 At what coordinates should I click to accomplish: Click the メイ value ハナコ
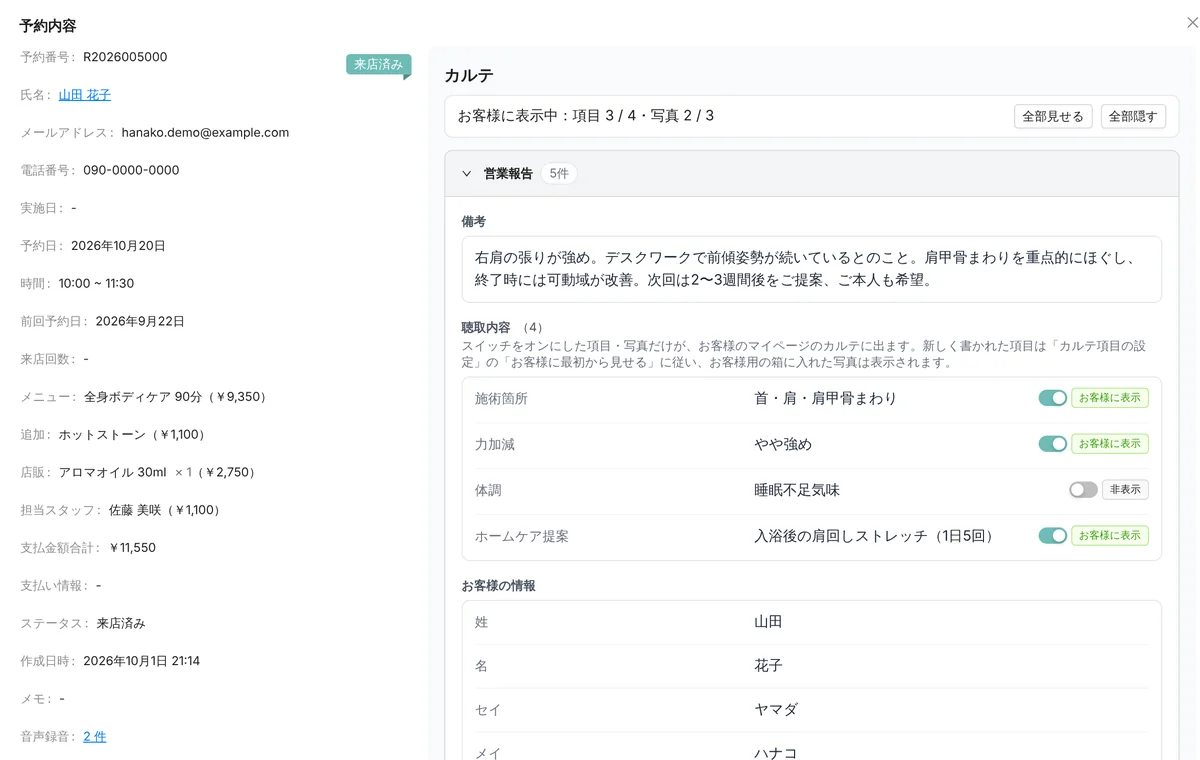(x=776, y=753)
